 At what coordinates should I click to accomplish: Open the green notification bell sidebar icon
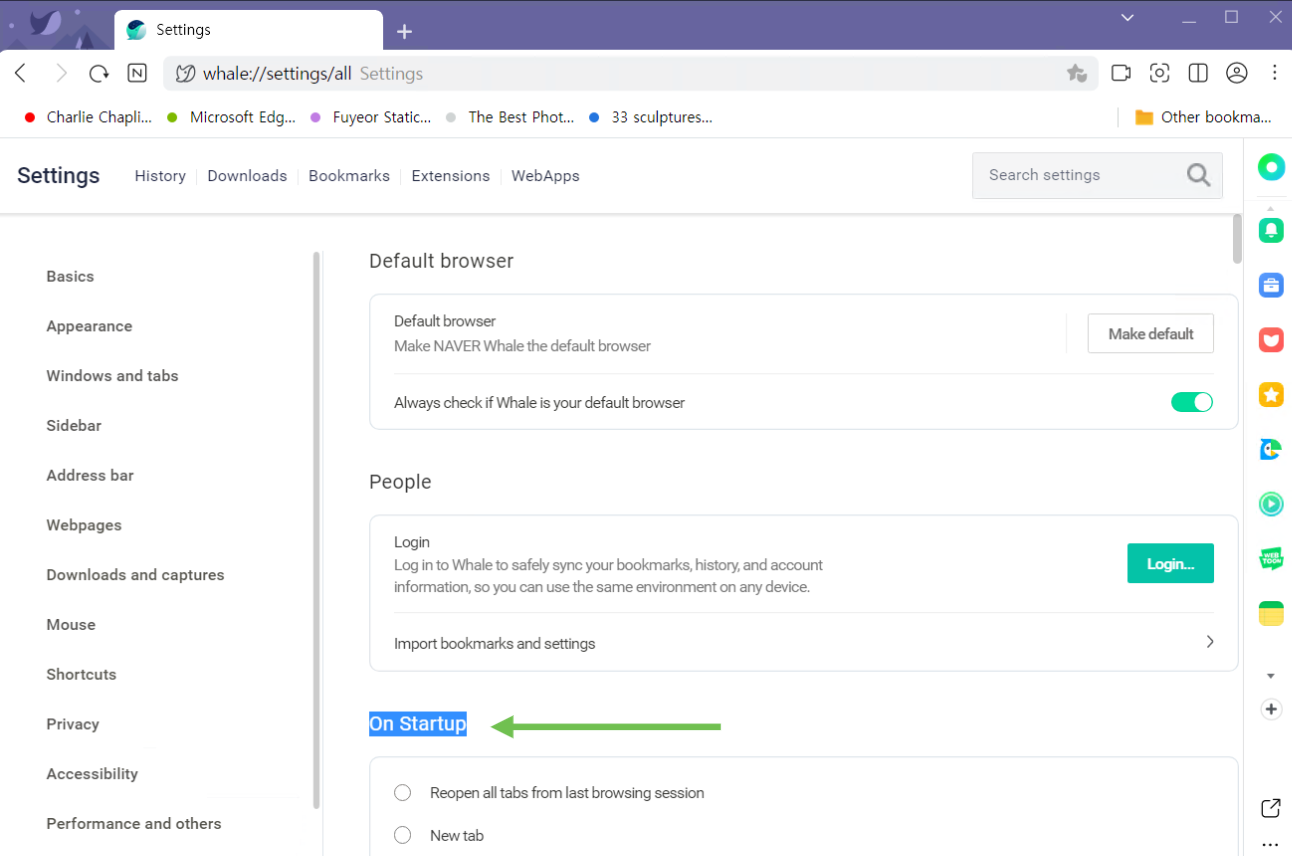point(1271,230)
